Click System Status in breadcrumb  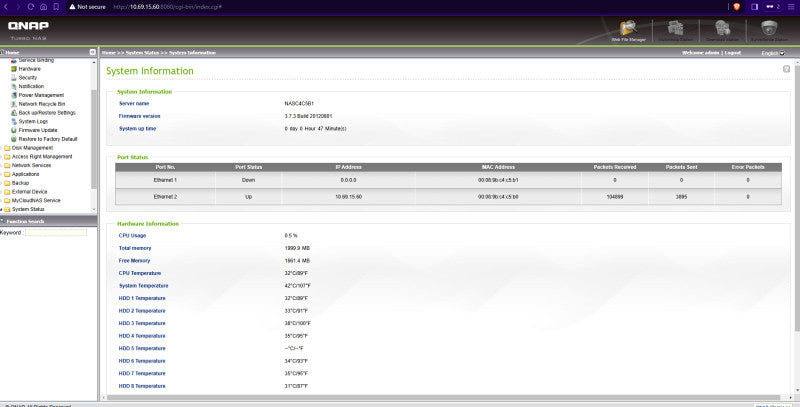coord(142,53)
